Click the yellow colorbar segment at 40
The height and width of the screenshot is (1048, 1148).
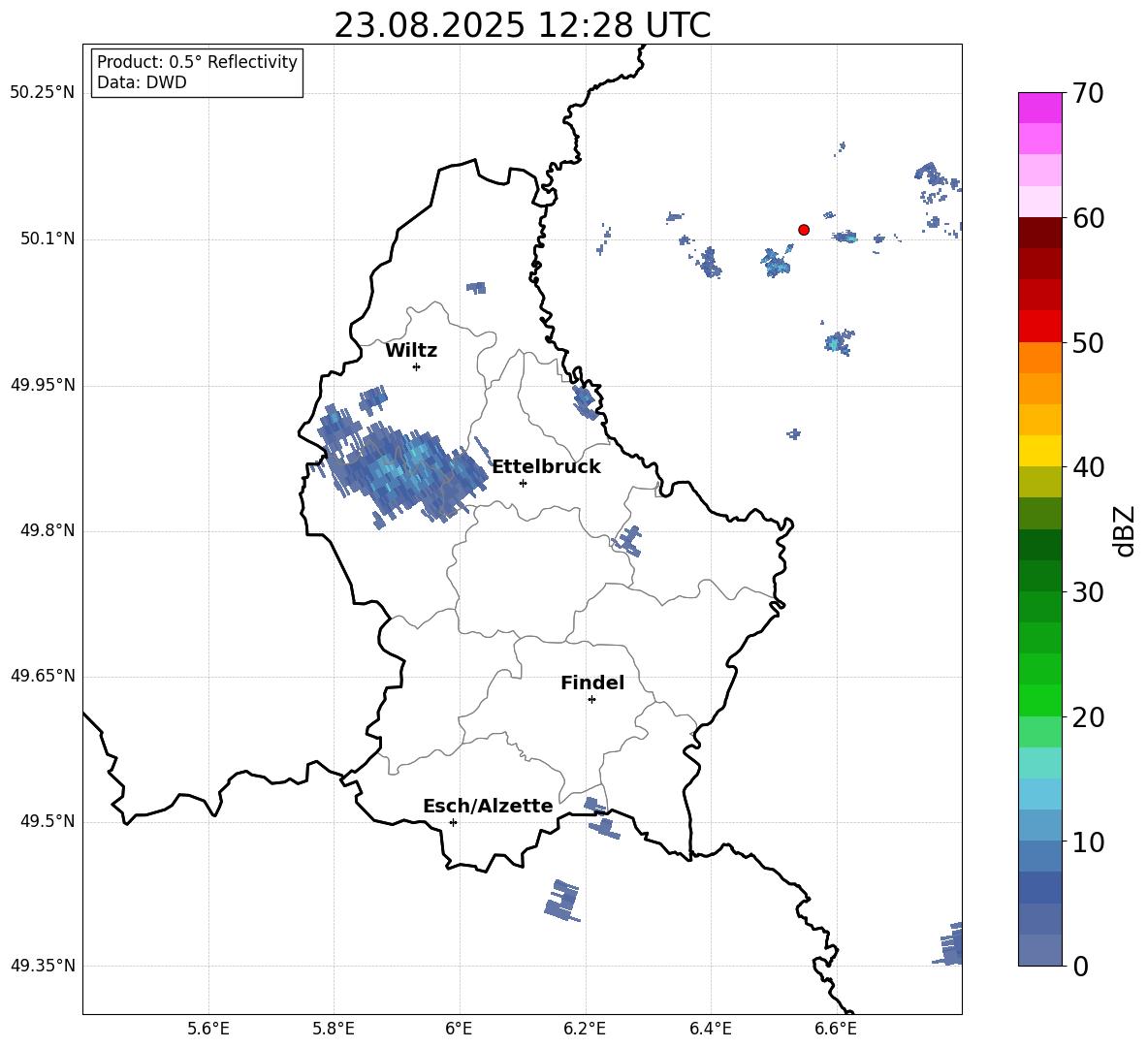[1039, 451]
